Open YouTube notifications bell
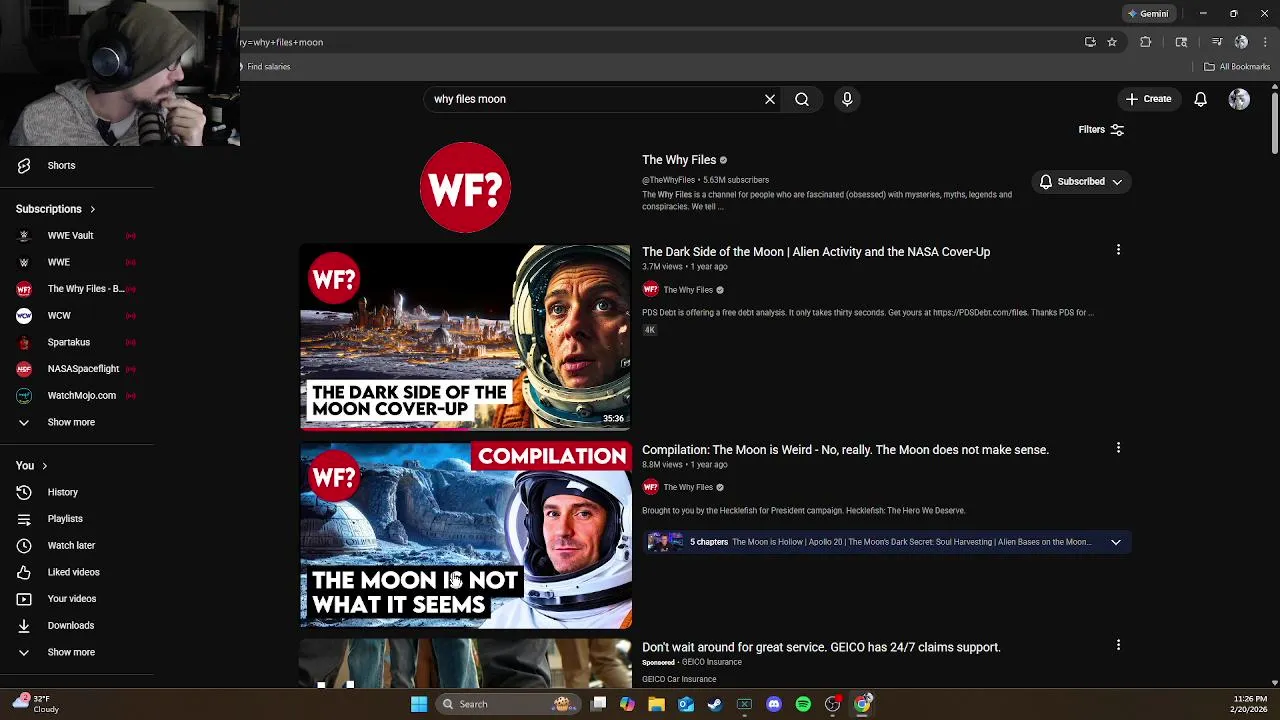 click(x=1200, y=99)
